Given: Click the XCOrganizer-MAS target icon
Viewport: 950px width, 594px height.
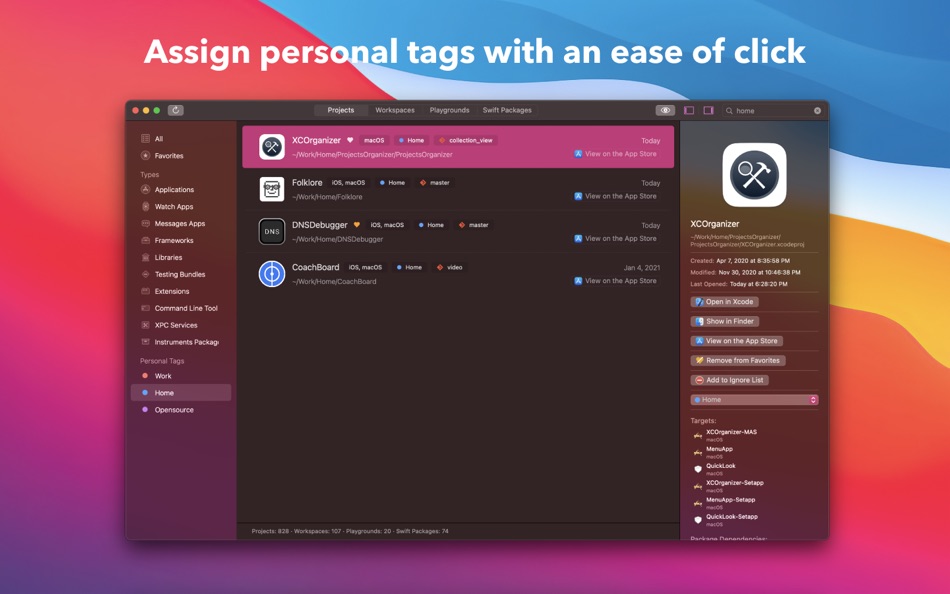Looking at the screenshot, I should click(698, 435).
